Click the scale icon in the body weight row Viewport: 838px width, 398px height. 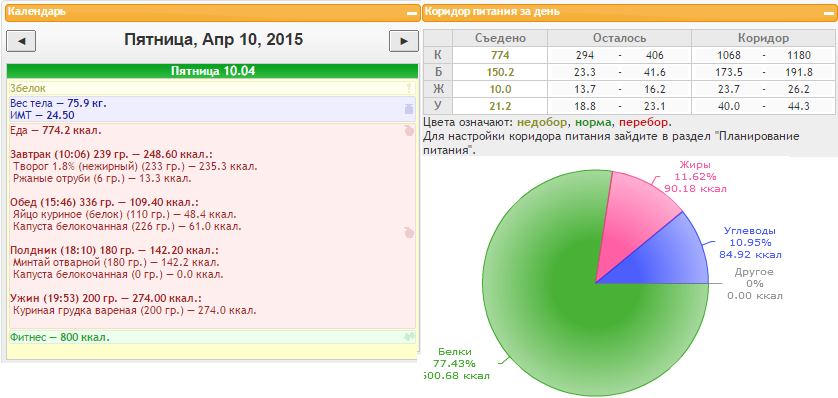tap(409, 109)
